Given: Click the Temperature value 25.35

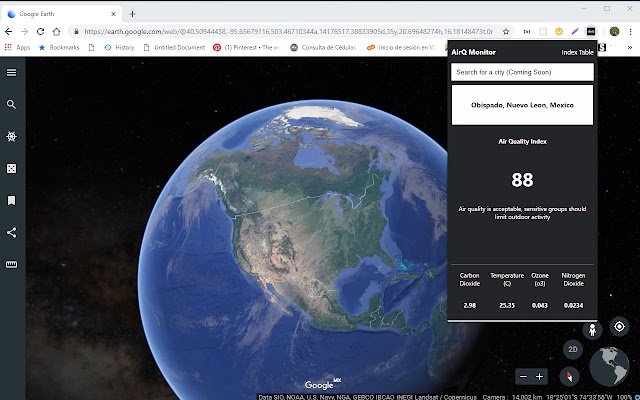Looking at the screenshot, I should point(507,305).
